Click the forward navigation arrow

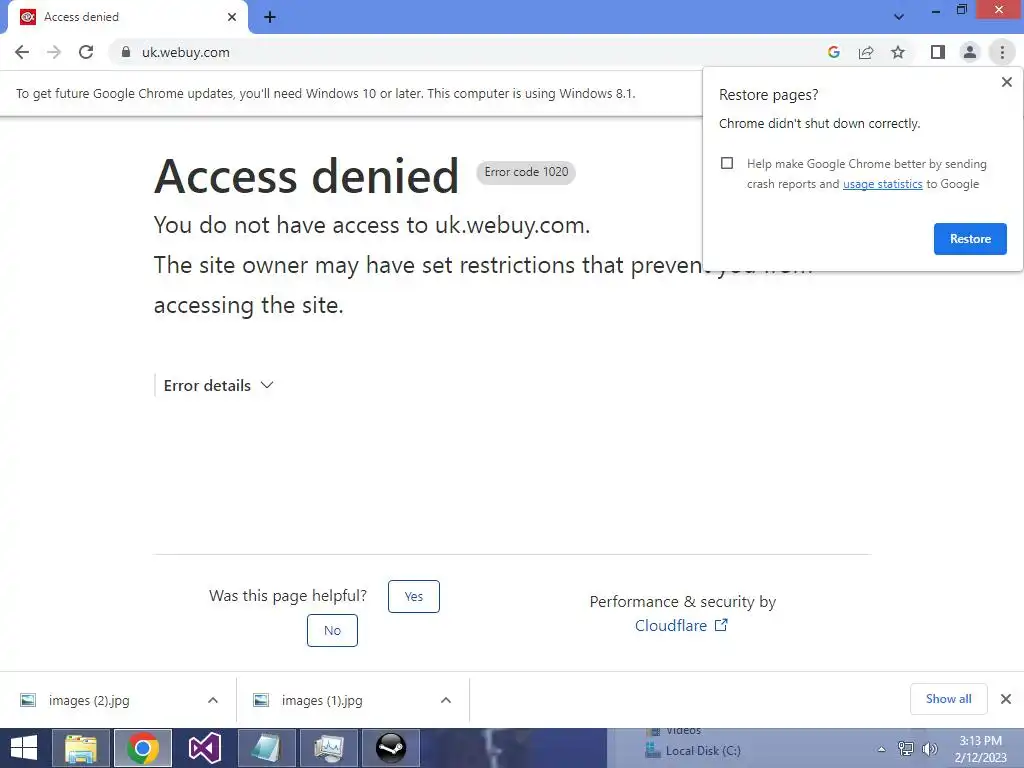(54, 52)
